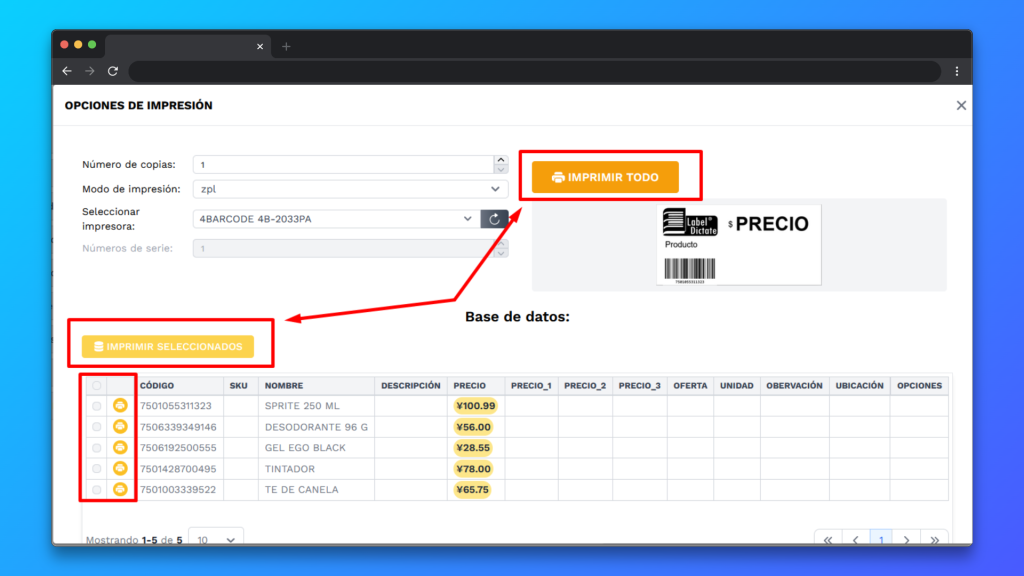Screen dimensions: 1024x576
Task: Close the Opciones de Impresión dialog
Action: pyautogui.click(x=961, y=105)
